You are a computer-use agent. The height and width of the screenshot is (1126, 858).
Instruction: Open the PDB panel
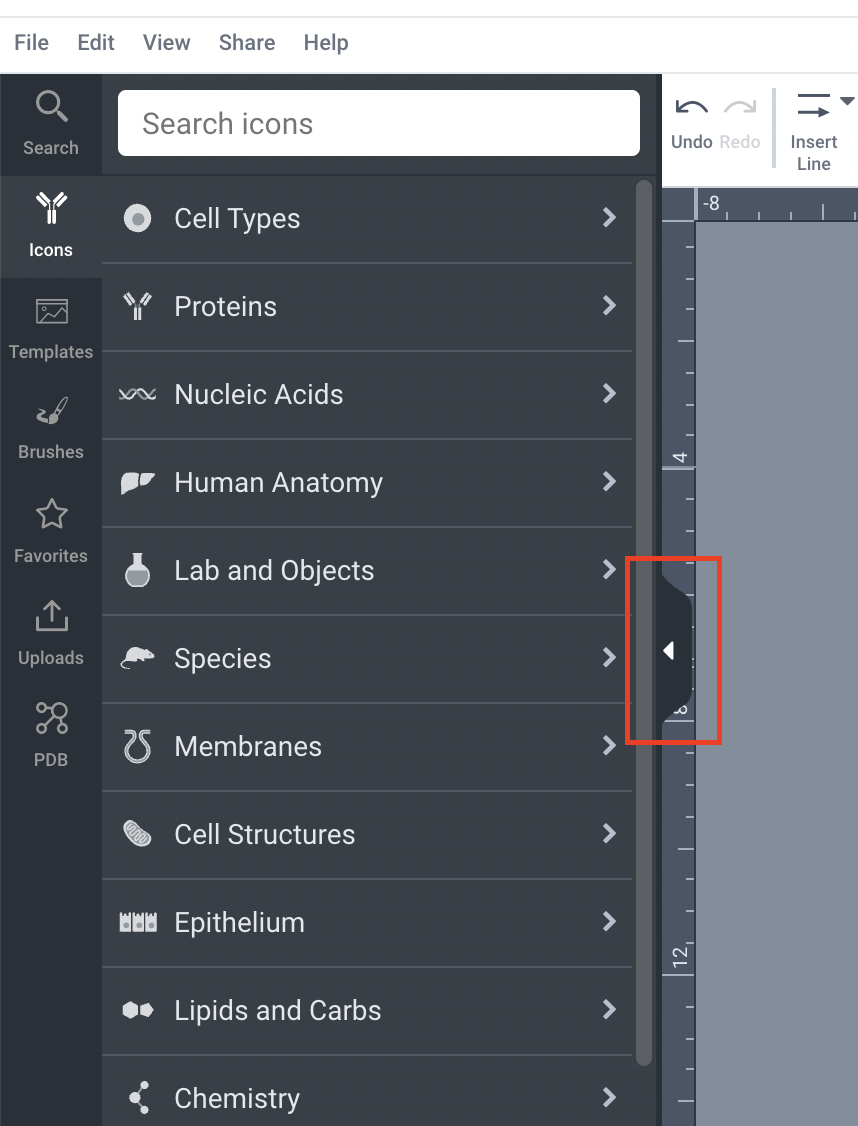pos(50,732)
